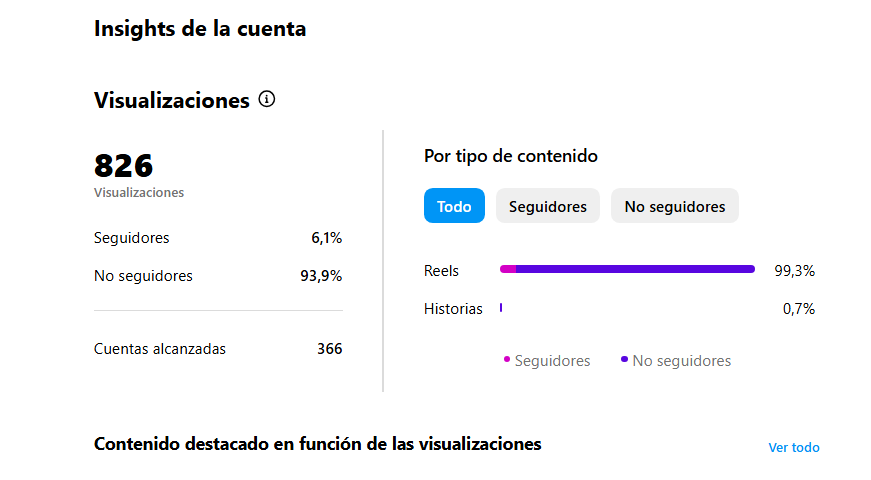The width and height of the screenshot is (871, 480).
Task: Open the Ver todo link
Action: pos(794,447)
